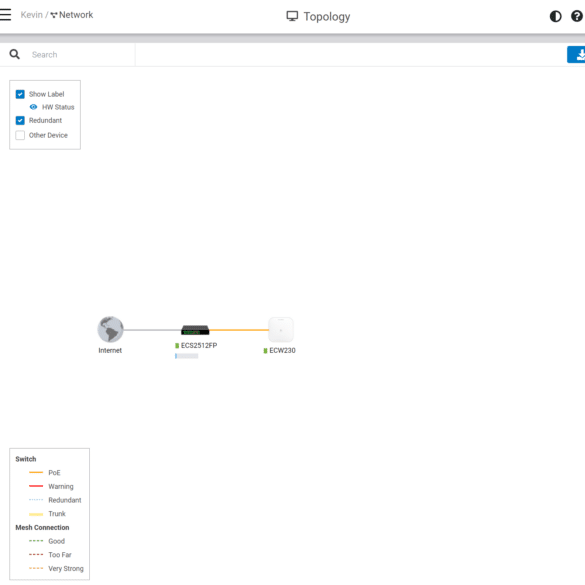Select the ECS2512FP switch device icon
The image size is (585, 585).
pos(195,330)
